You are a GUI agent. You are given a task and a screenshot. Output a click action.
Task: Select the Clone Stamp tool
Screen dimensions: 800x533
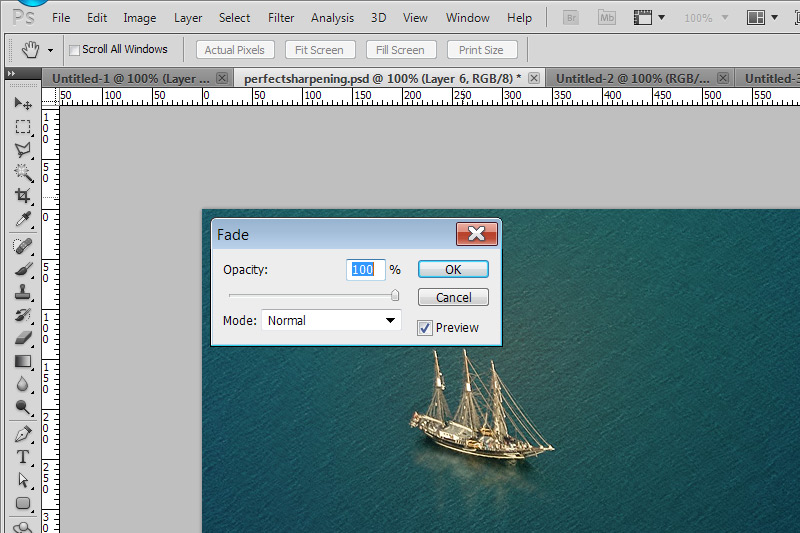coord(22,292)
